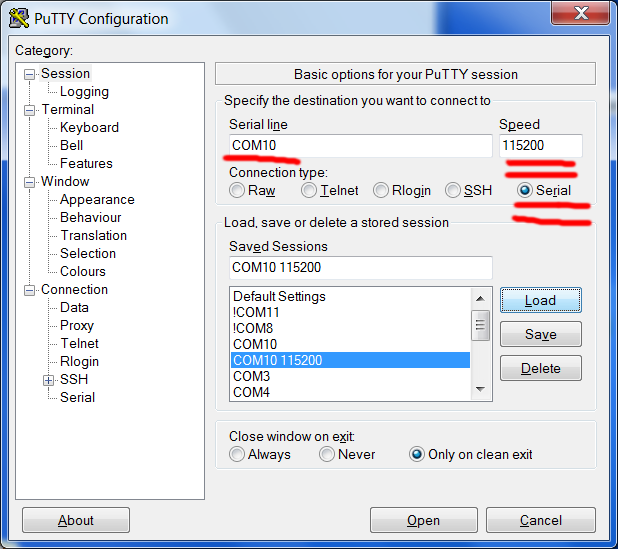Select Serial category in the tree
This screenshot has height=549, width=618.
point(77,397)
